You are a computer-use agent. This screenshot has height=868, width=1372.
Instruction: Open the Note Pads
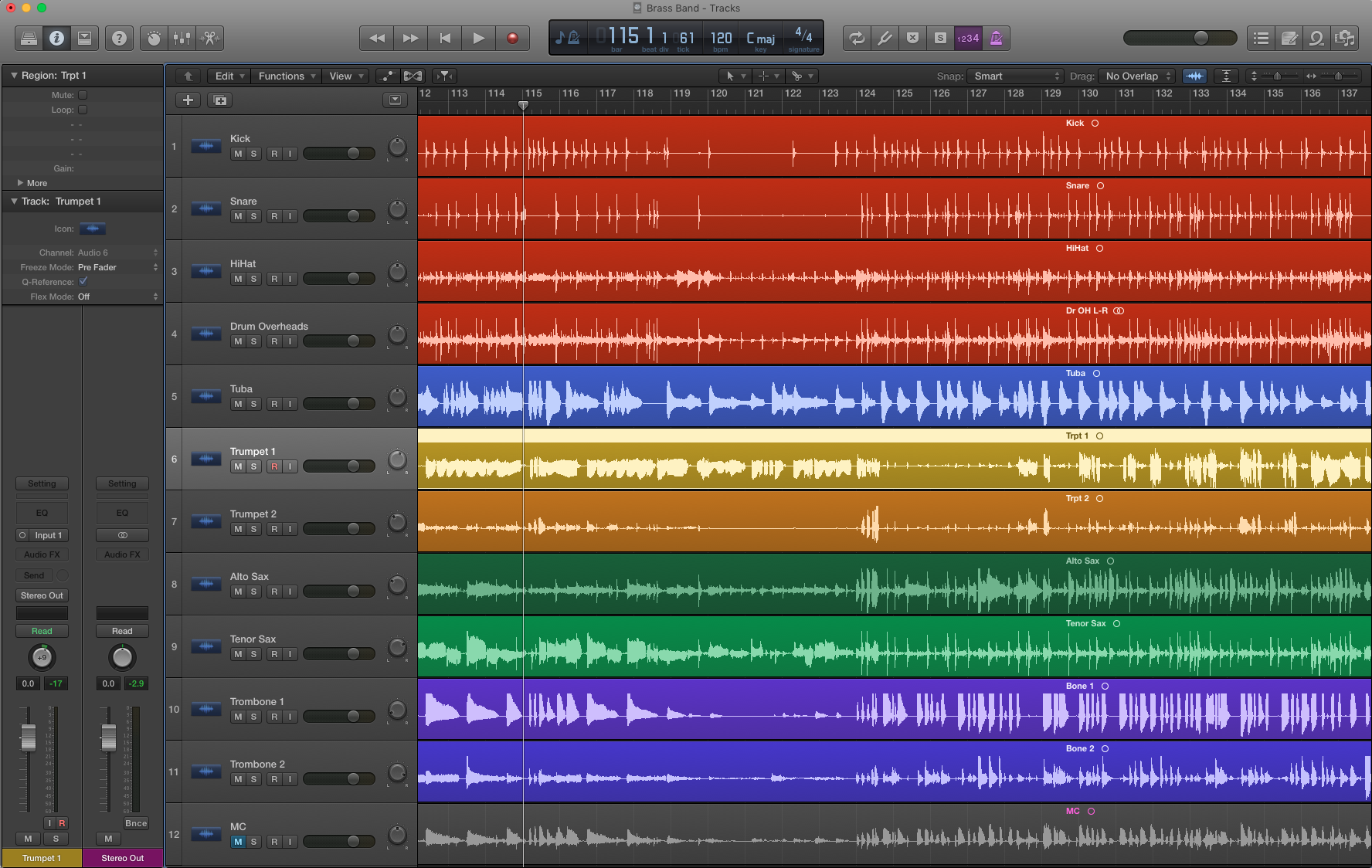click(1289, 38)
